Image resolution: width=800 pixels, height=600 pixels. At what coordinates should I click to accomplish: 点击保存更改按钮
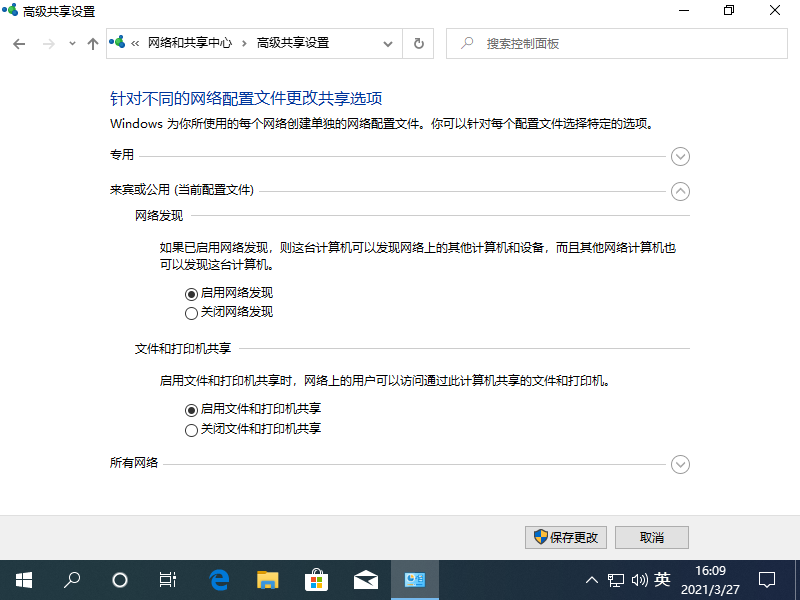565,537
